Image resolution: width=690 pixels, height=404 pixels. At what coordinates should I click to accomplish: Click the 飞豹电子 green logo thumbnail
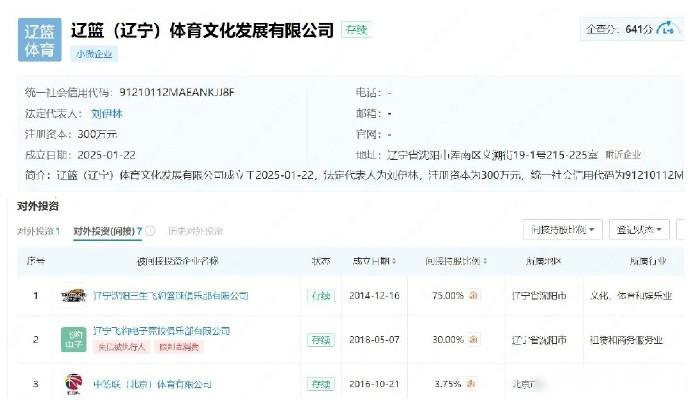click(73, 339)
